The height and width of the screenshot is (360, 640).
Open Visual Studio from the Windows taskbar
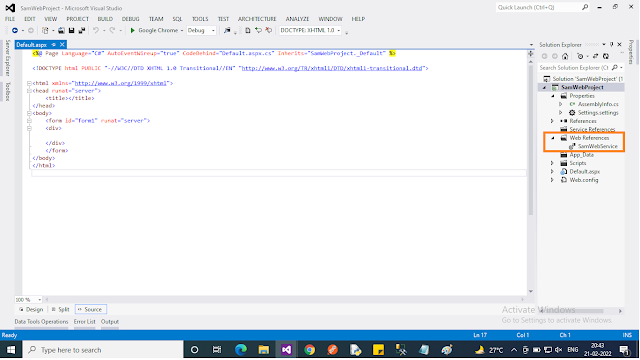[x=287, y=350]
